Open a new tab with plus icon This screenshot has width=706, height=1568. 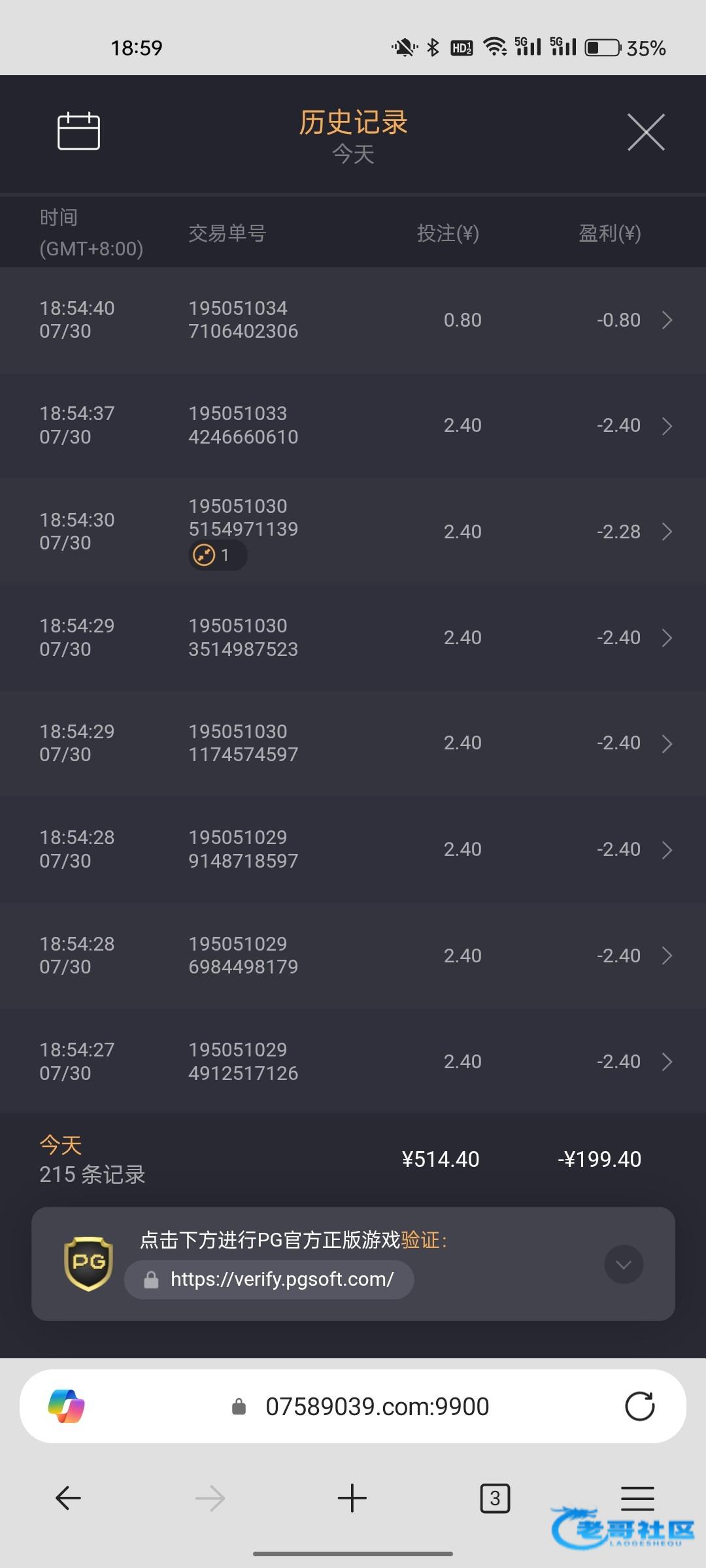352,1497
